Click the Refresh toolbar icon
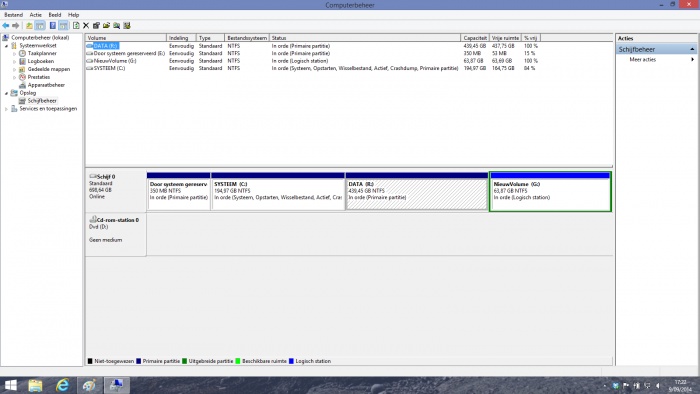 point(76,25)
